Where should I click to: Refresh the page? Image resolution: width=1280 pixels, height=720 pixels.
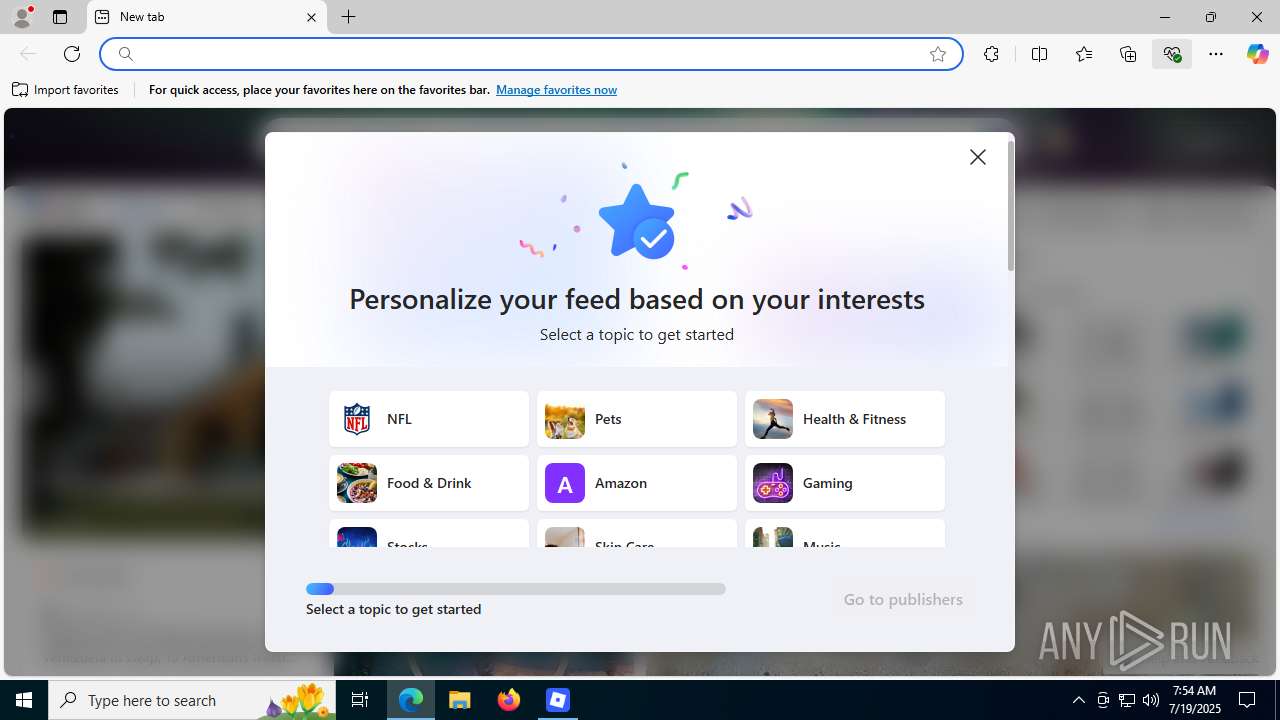point(72,54)
